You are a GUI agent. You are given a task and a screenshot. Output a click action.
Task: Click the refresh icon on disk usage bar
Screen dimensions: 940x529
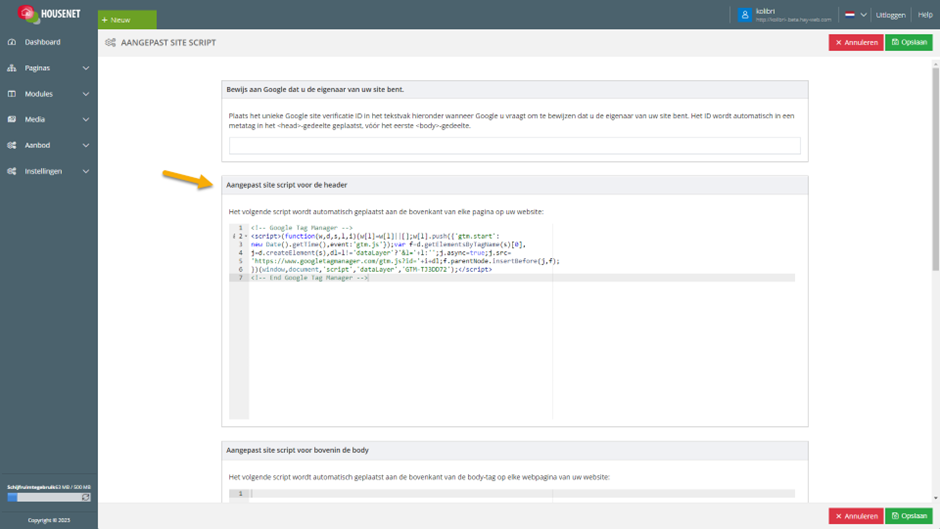86,497
